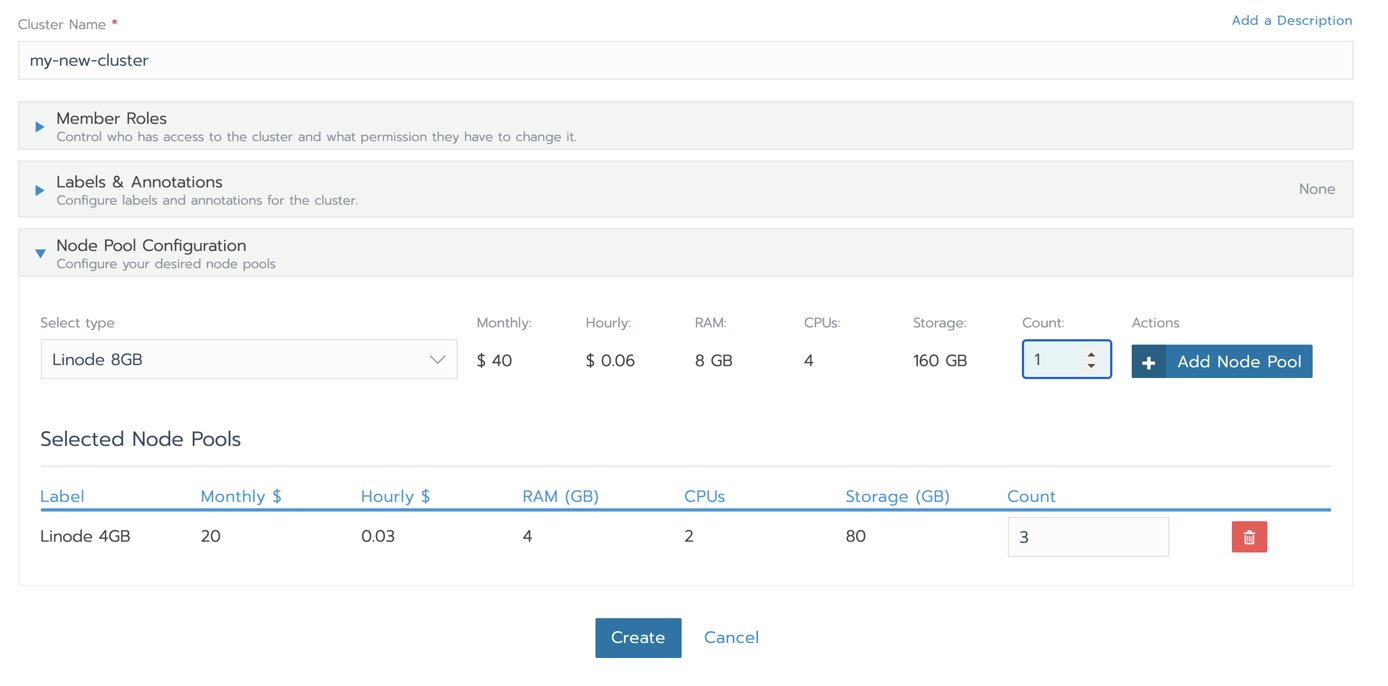Delete the Linode 4GB node pool

pyautogui.click(x=1248, y=536)
